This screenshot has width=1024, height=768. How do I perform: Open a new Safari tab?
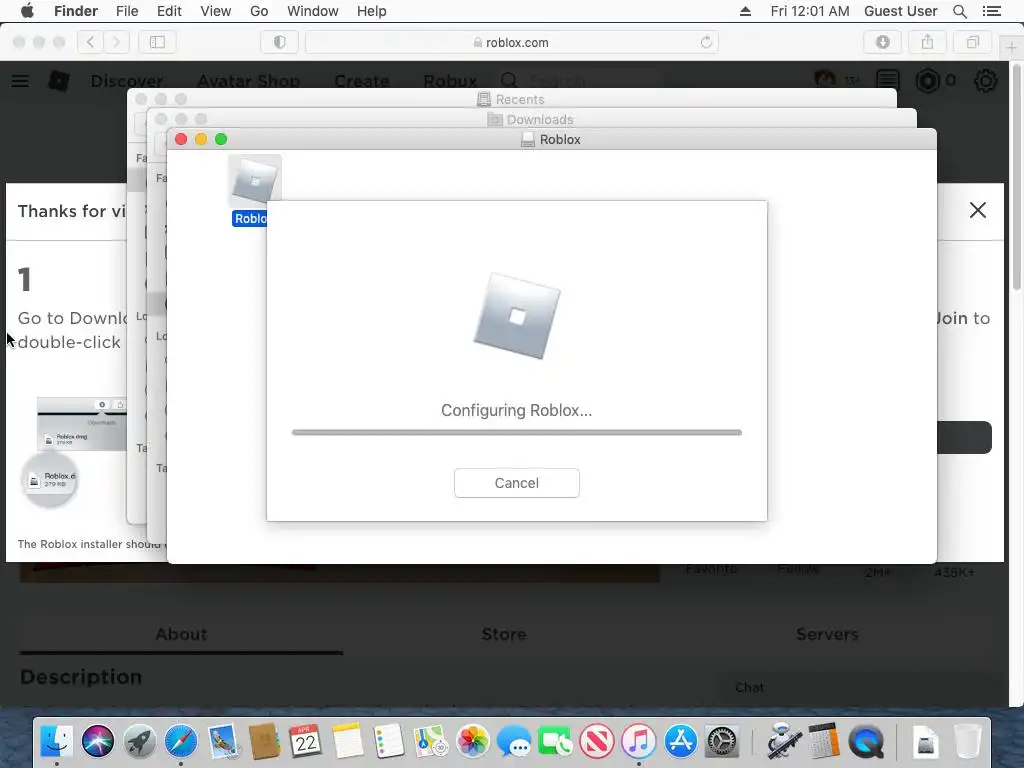[1011, 47]
